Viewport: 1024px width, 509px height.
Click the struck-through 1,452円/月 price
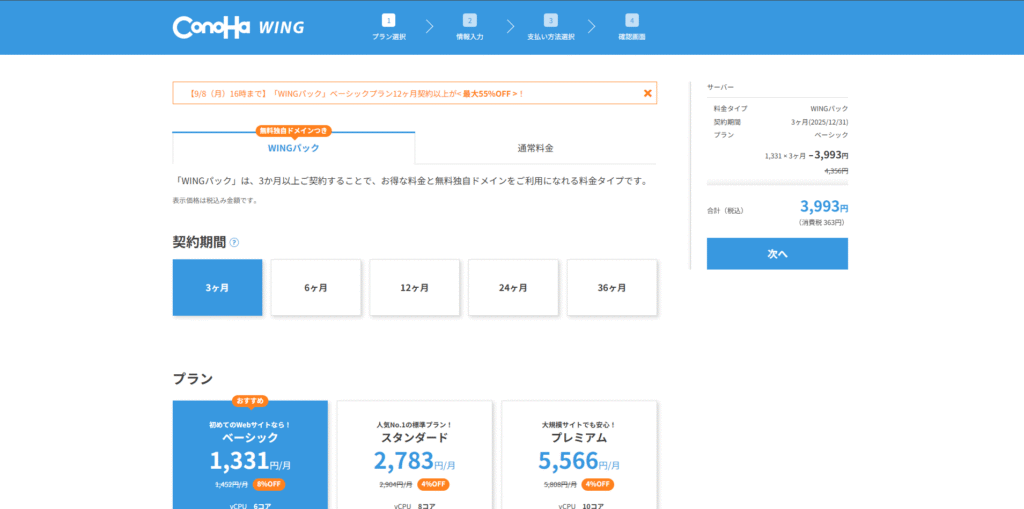[x=231, y=485]
